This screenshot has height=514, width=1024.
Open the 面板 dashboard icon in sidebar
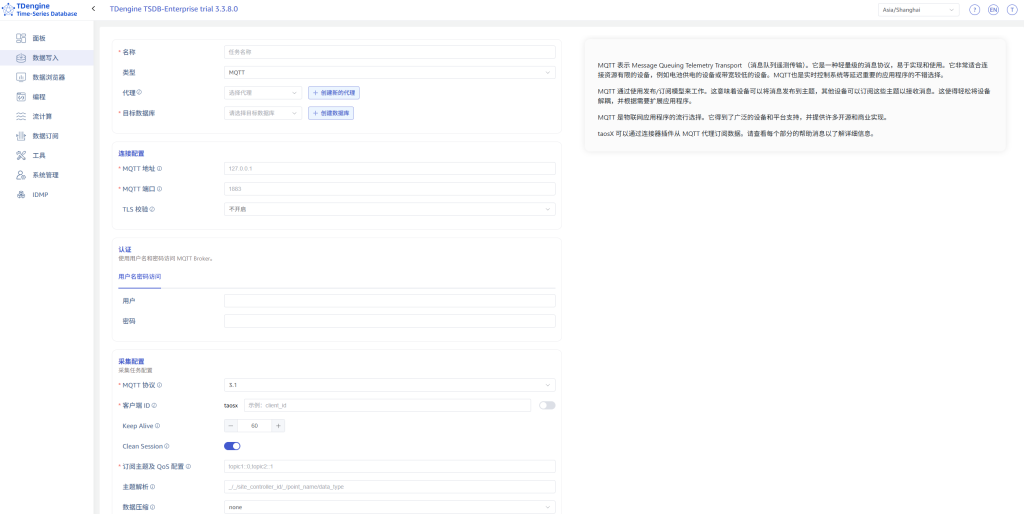pyautogui.click(x=21, y=39)
